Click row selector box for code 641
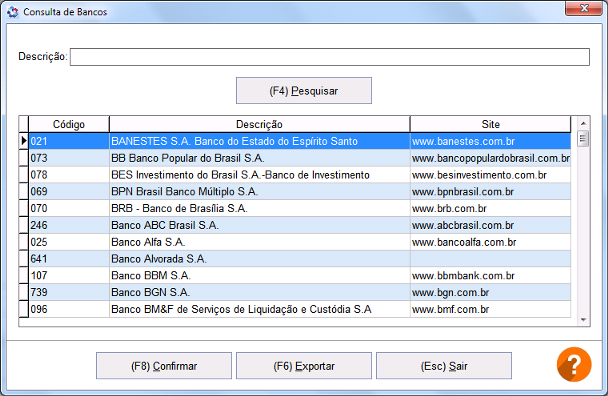608x396 pixels. click(24, 259)
